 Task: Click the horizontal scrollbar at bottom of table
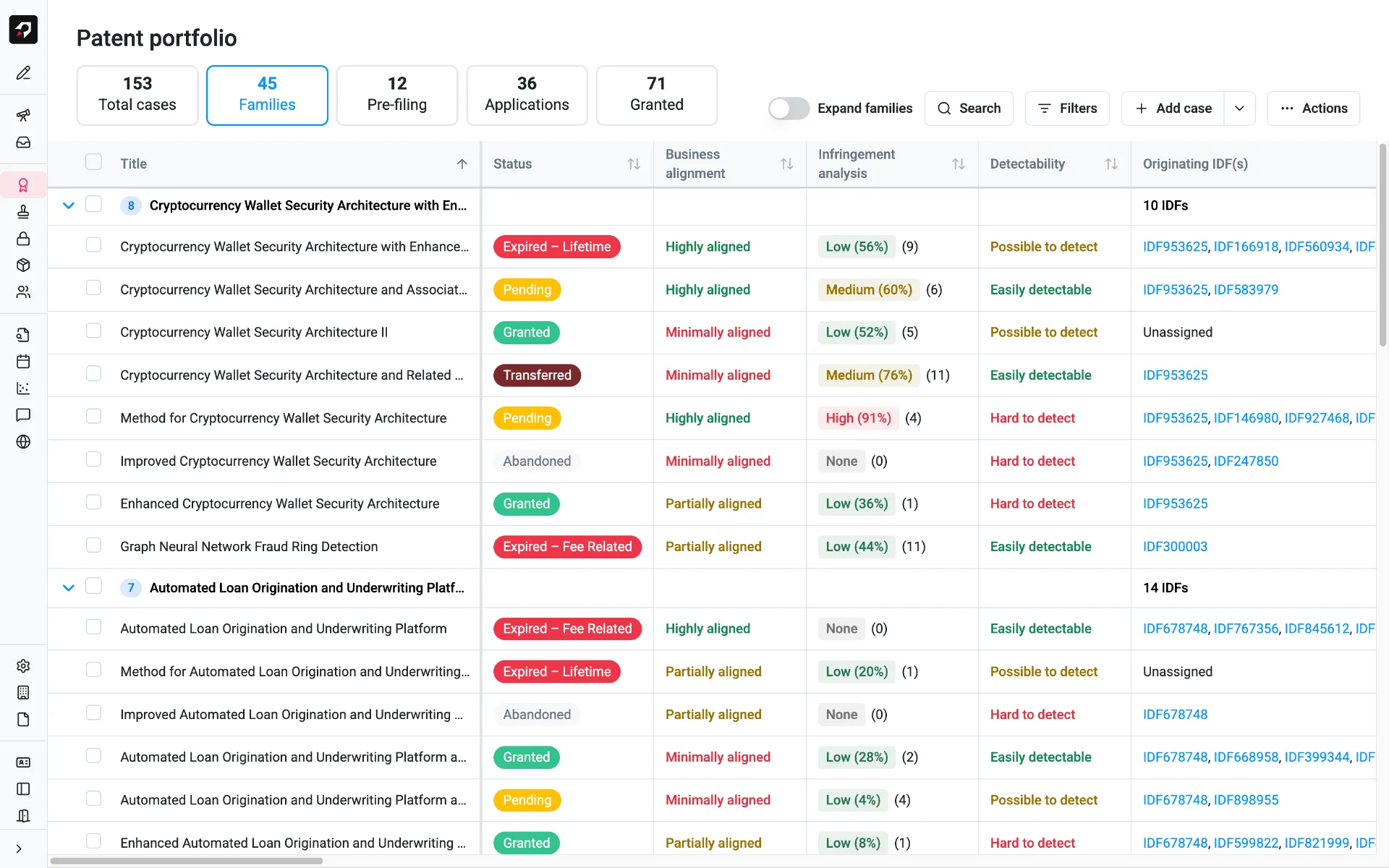(187, 861)
